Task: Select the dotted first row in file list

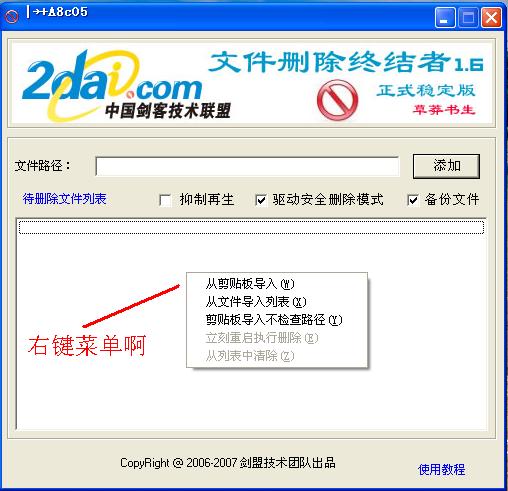Action: pyautogui.click(x=251, y=227)
